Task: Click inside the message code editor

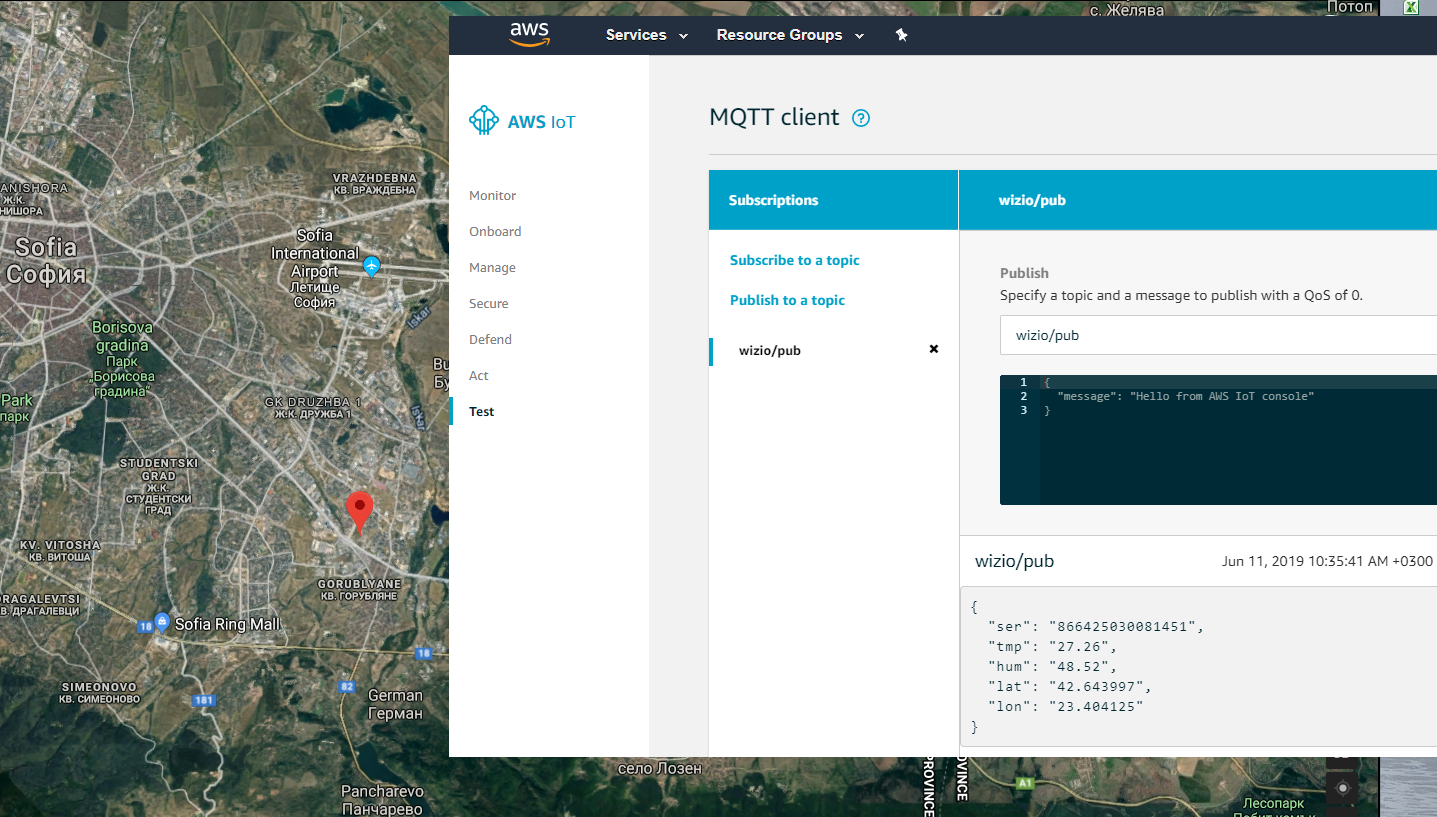Action: [1218, 440]
